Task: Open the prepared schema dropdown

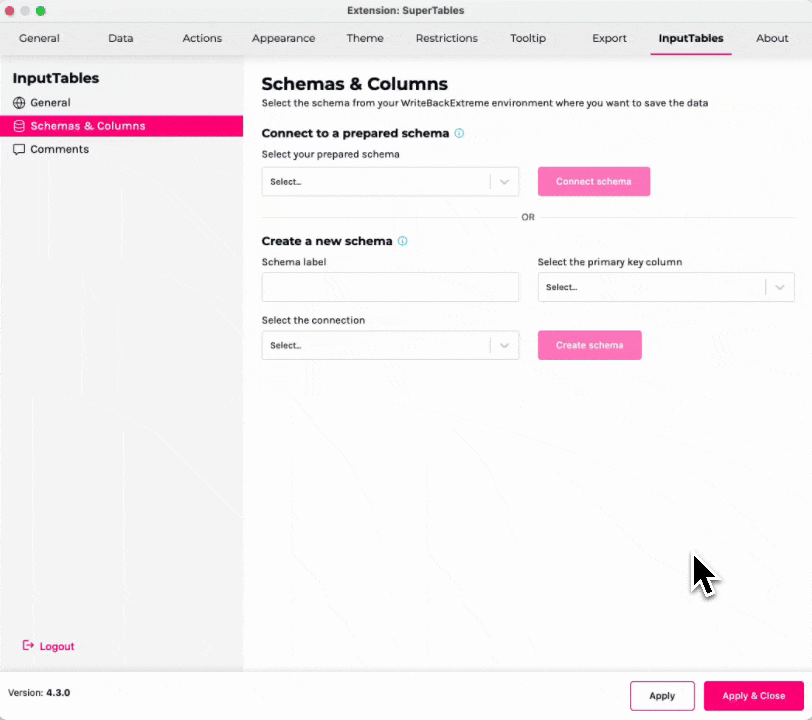Action: point(390,182)
